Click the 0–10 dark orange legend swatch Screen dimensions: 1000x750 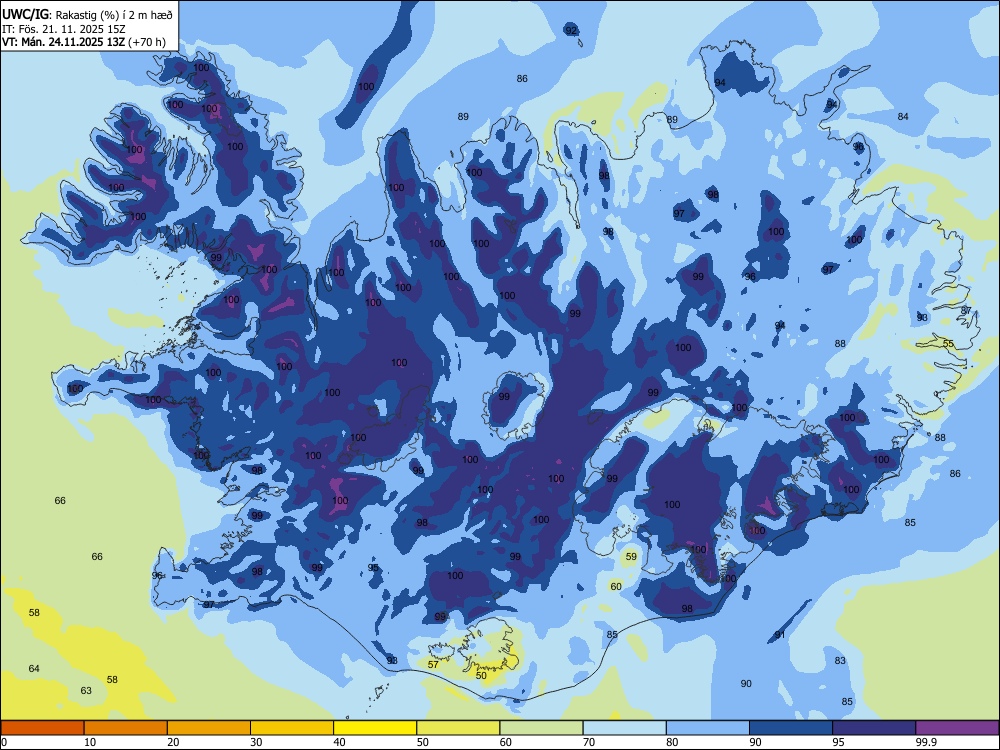pyautogui.click(x=42, y=728)
